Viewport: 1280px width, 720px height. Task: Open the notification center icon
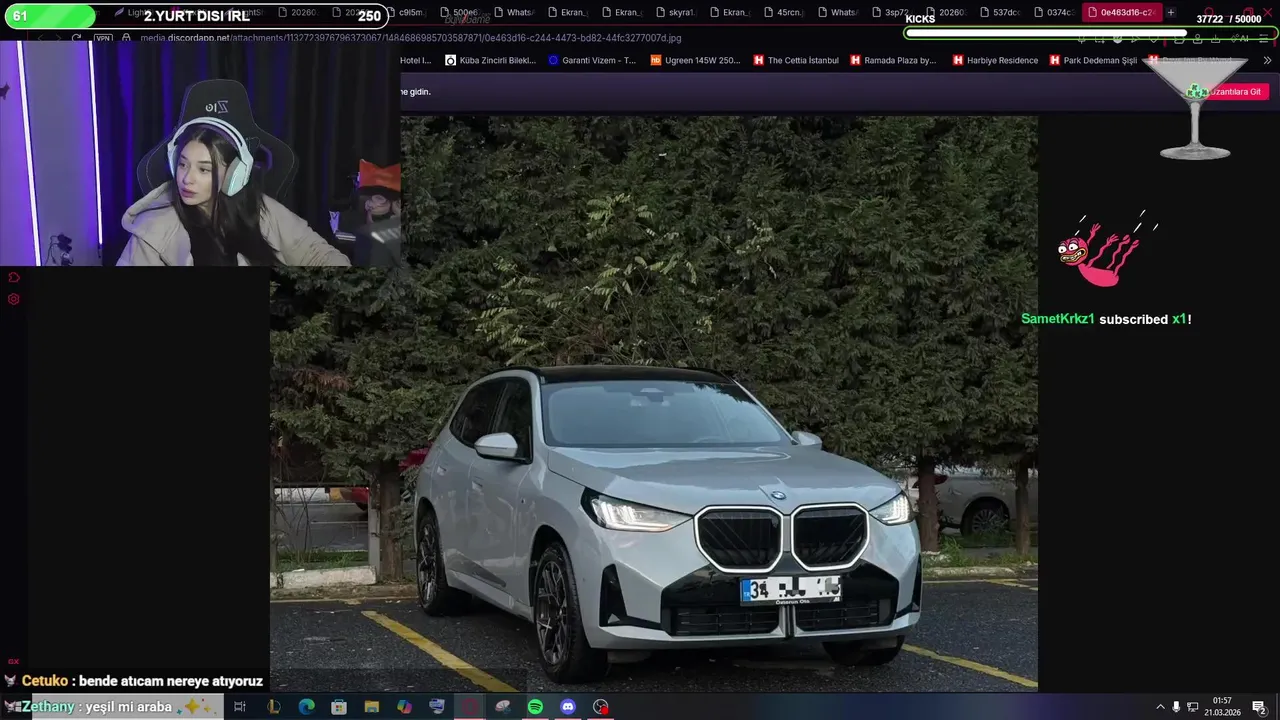pos(1259,707)
